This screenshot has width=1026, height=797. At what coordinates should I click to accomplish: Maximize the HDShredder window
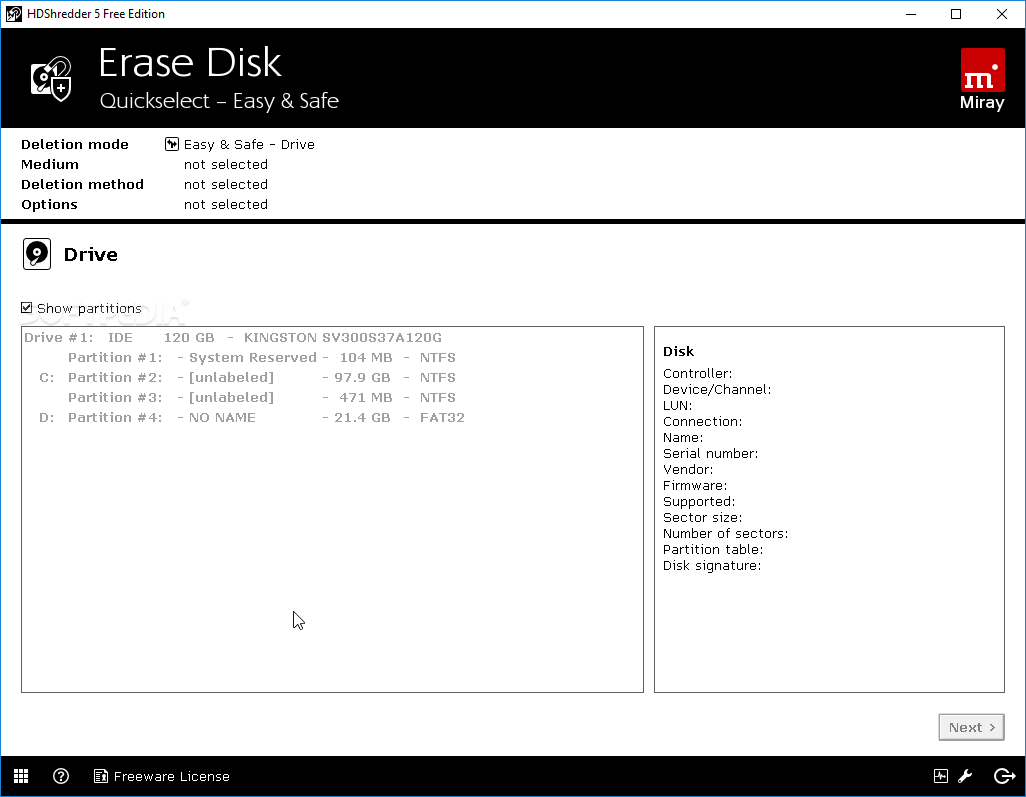coord(956,14)
